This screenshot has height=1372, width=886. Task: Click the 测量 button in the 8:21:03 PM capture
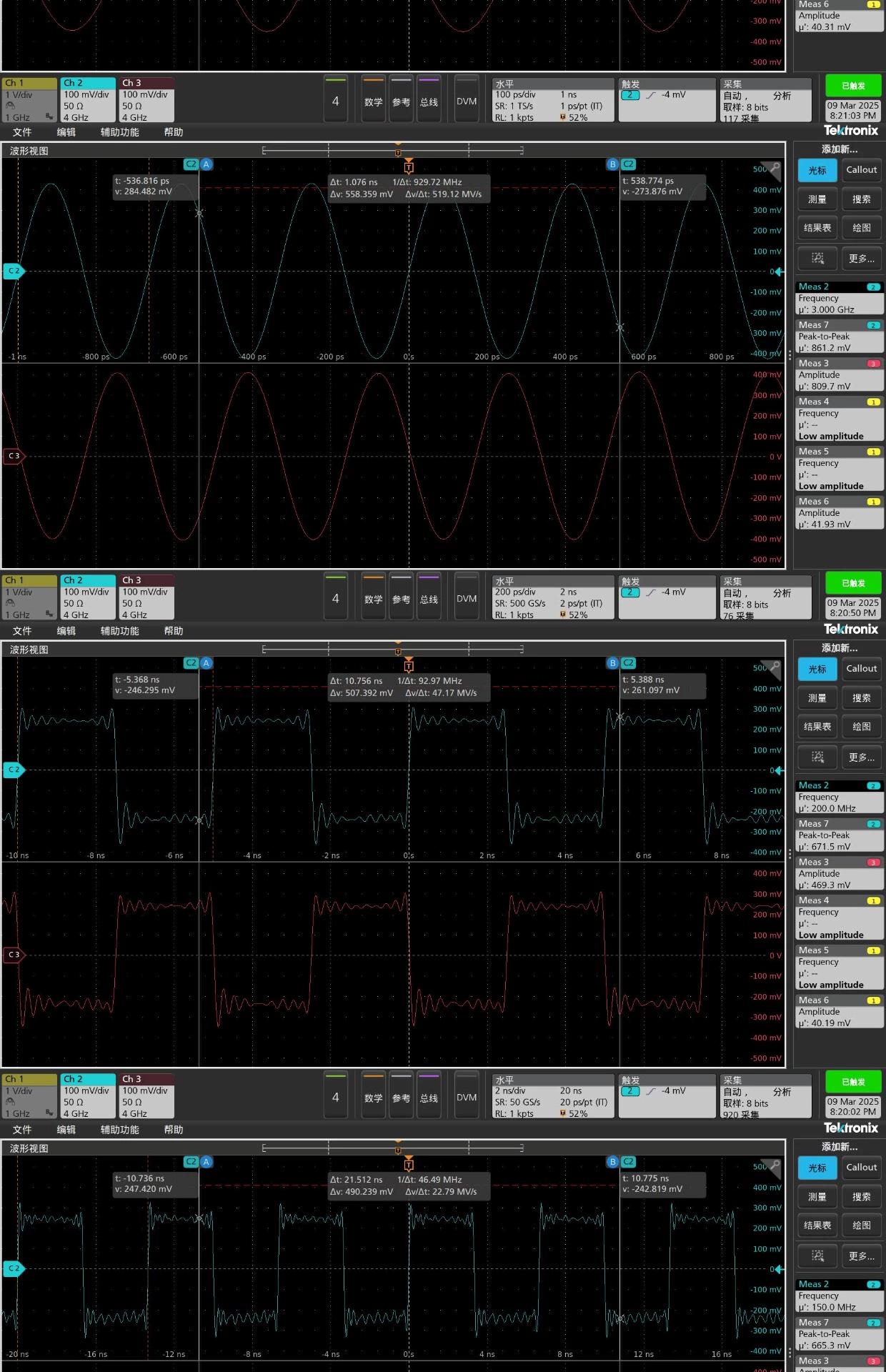[x=817, y=199]
